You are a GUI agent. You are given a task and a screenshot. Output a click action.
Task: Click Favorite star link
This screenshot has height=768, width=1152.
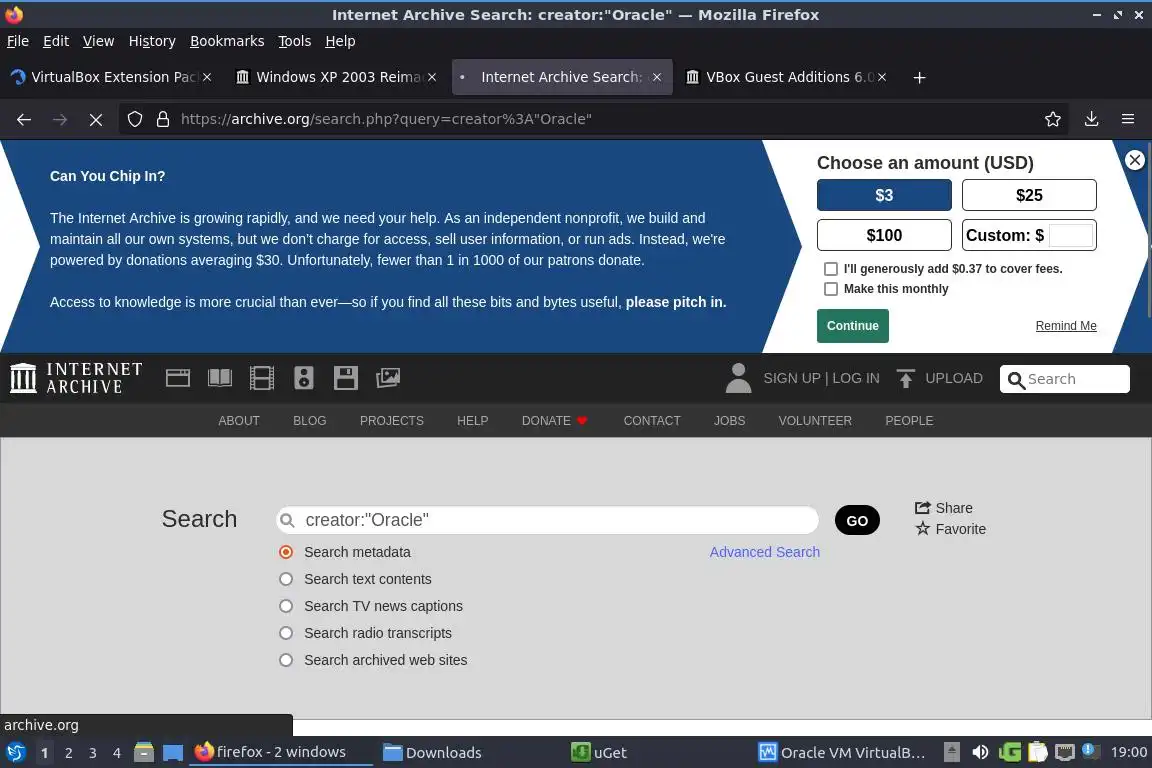(x=951, y=529)
